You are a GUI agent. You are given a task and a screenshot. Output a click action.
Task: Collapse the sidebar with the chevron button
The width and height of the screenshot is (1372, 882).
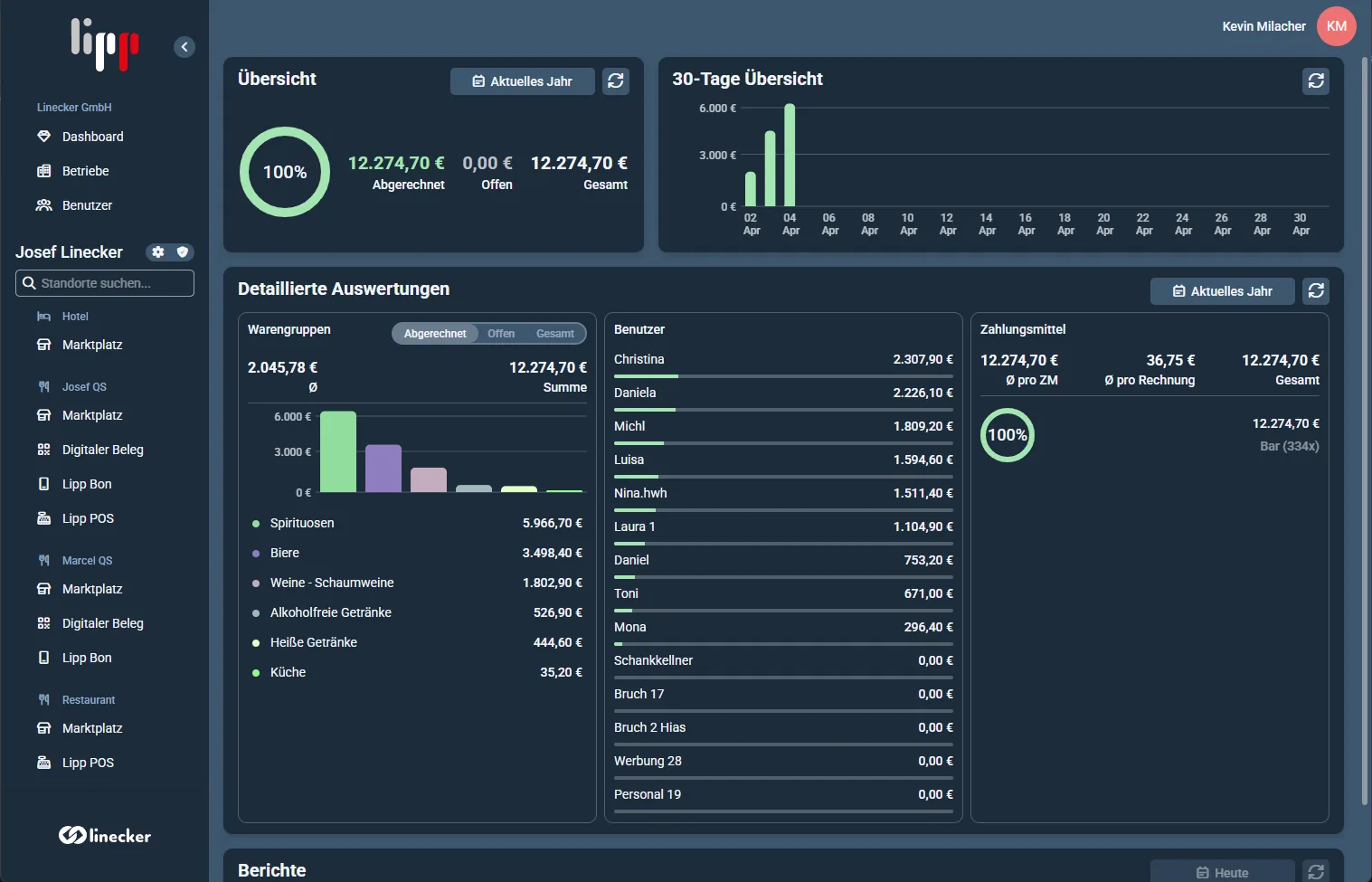click(185, 47)
